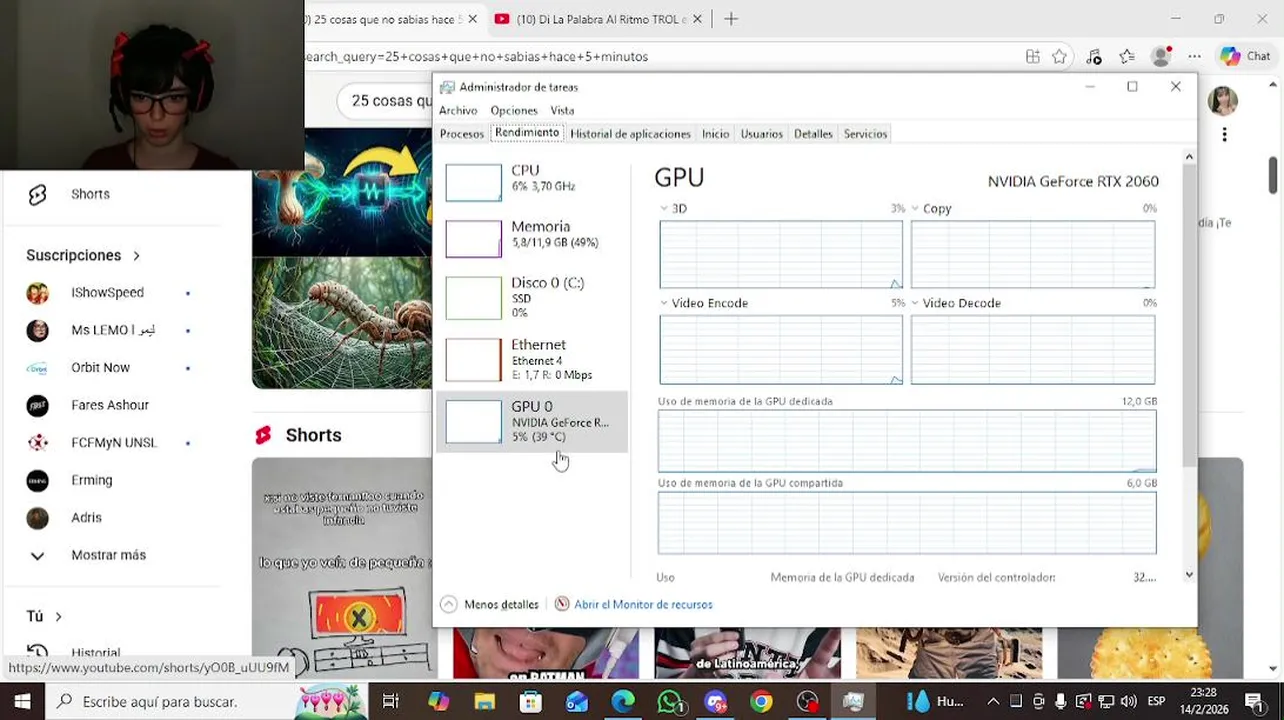Switch to the Procesos tab

[462, 134]
